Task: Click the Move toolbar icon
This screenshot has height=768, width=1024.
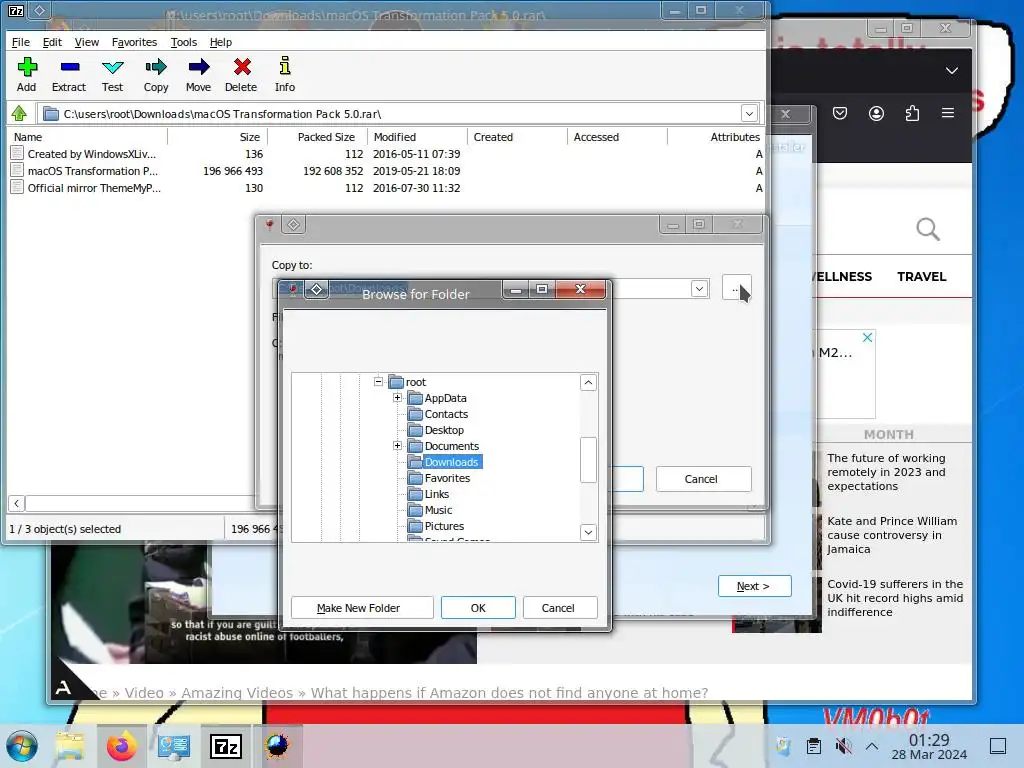Action: click(199, 75)
